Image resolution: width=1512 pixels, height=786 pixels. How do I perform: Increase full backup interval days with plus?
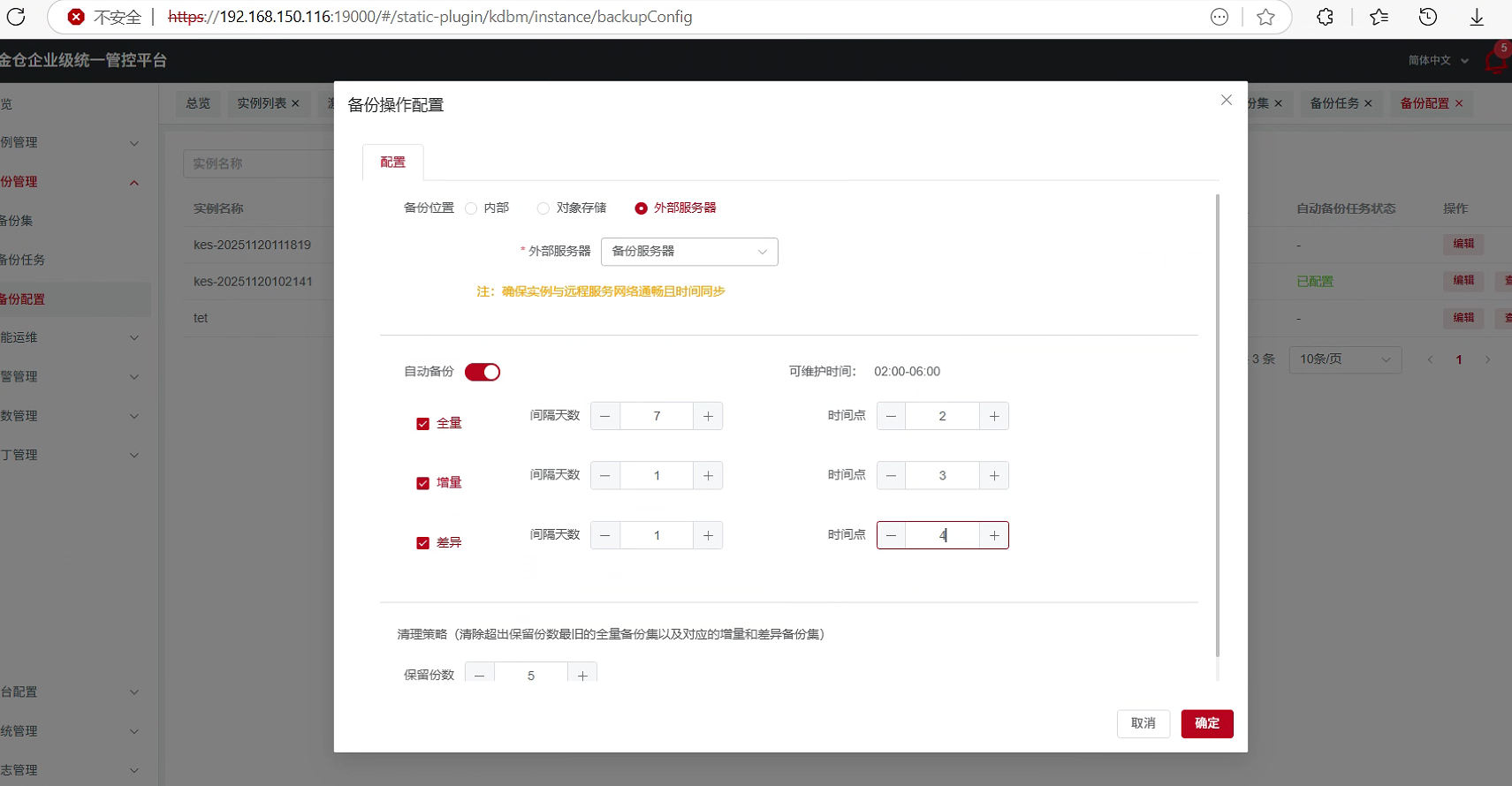coord(708,416)
